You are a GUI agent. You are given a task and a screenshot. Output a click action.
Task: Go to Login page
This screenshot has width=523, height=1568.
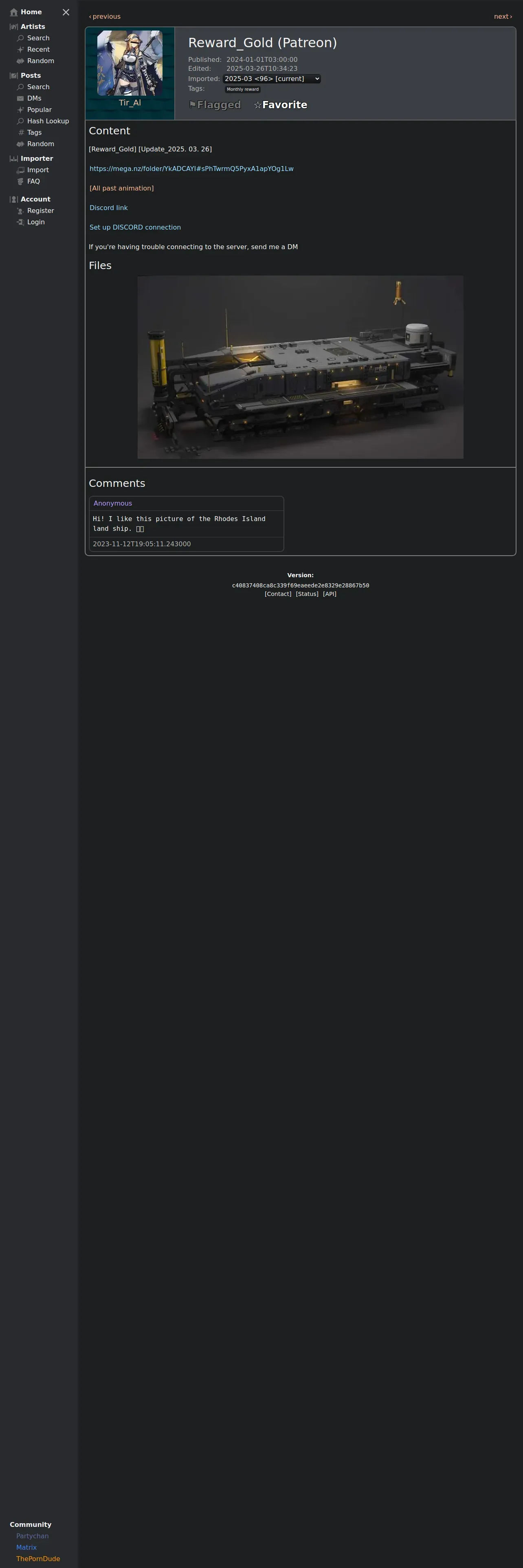point(36,222)
